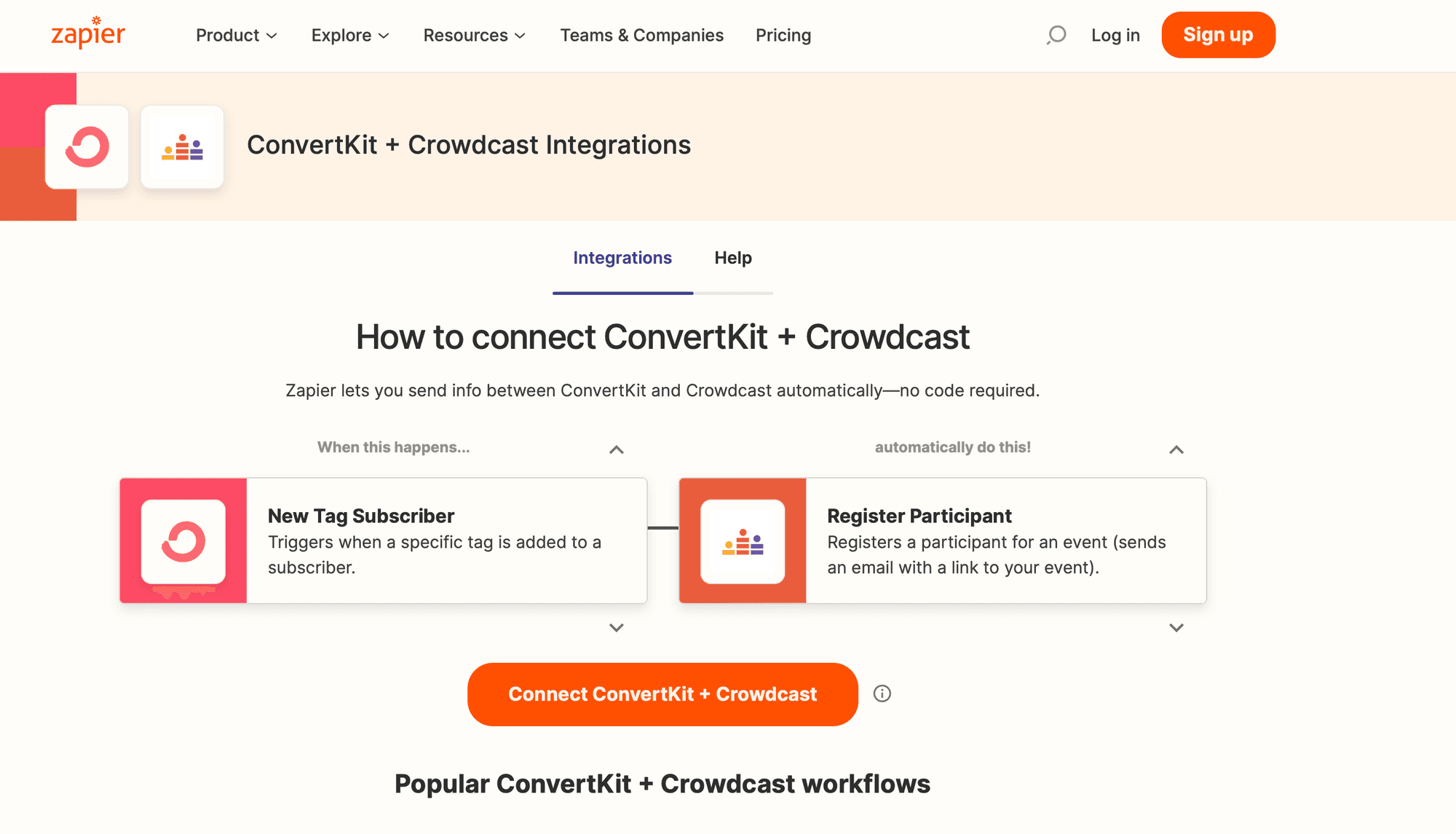This screenshot has width=1456, height=834.
Task: Click the Crowdcast app icon in header
Action: [182, 147]
